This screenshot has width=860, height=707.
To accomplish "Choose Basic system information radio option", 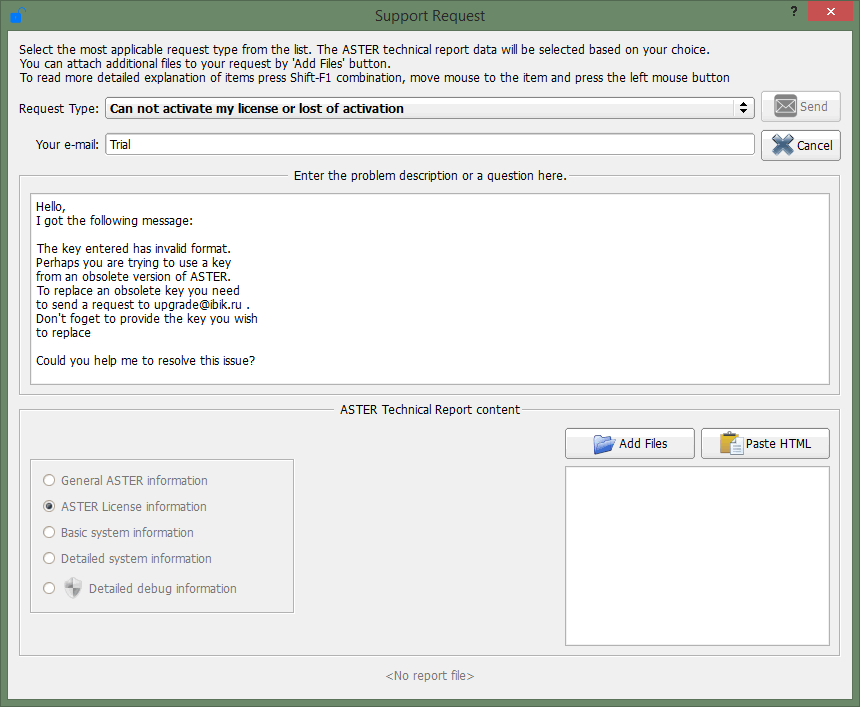I will 49,533.
